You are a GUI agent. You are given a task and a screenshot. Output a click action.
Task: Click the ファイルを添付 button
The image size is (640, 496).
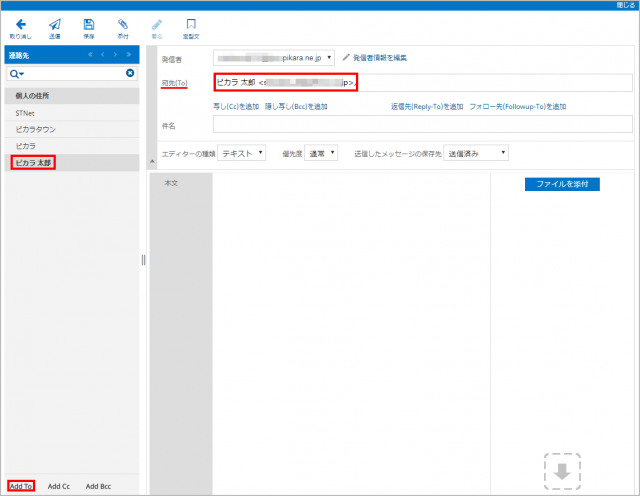pos(561,184)
